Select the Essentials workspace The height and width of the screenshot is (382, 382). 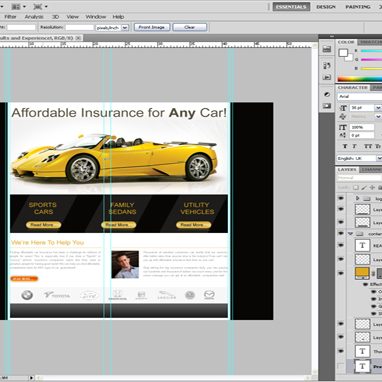click(x=291, y=7)
